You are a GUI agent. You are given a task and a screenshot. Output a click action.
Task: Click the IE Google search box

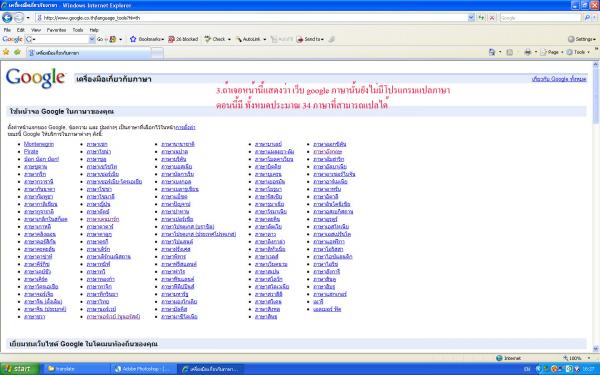540,18
